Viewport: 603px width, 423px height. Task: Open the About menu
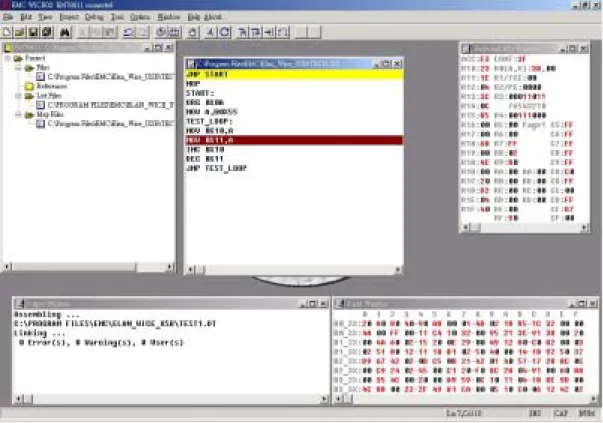[x=213, y=17]
